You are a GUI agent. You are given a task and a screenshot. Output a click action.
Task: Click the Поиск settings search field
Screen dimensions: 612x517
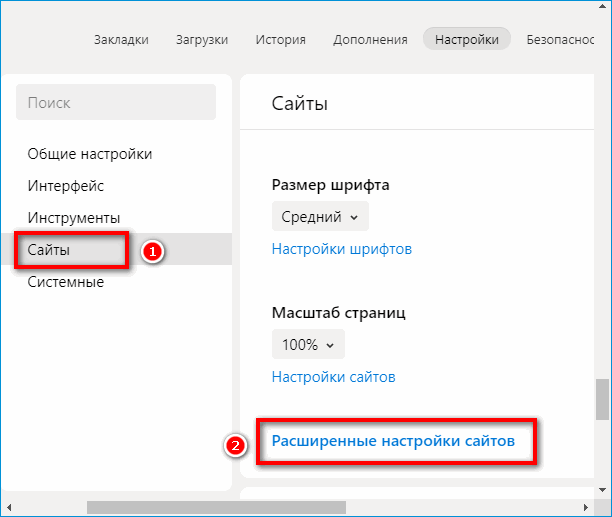(116, 102)
